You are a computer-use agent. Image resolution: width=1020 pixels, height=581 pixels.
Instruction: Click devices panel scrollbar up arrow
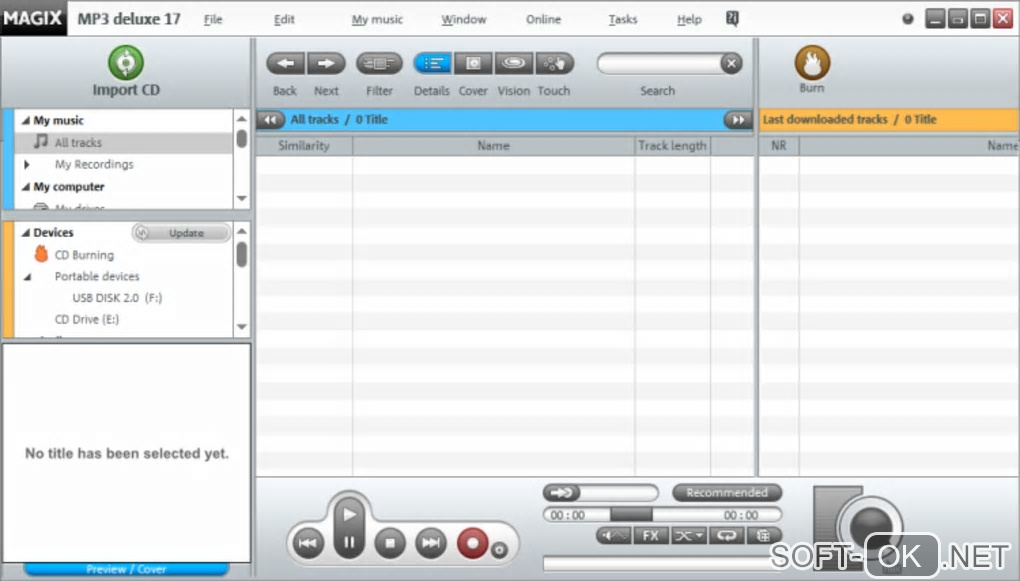[x=241, y=231]
